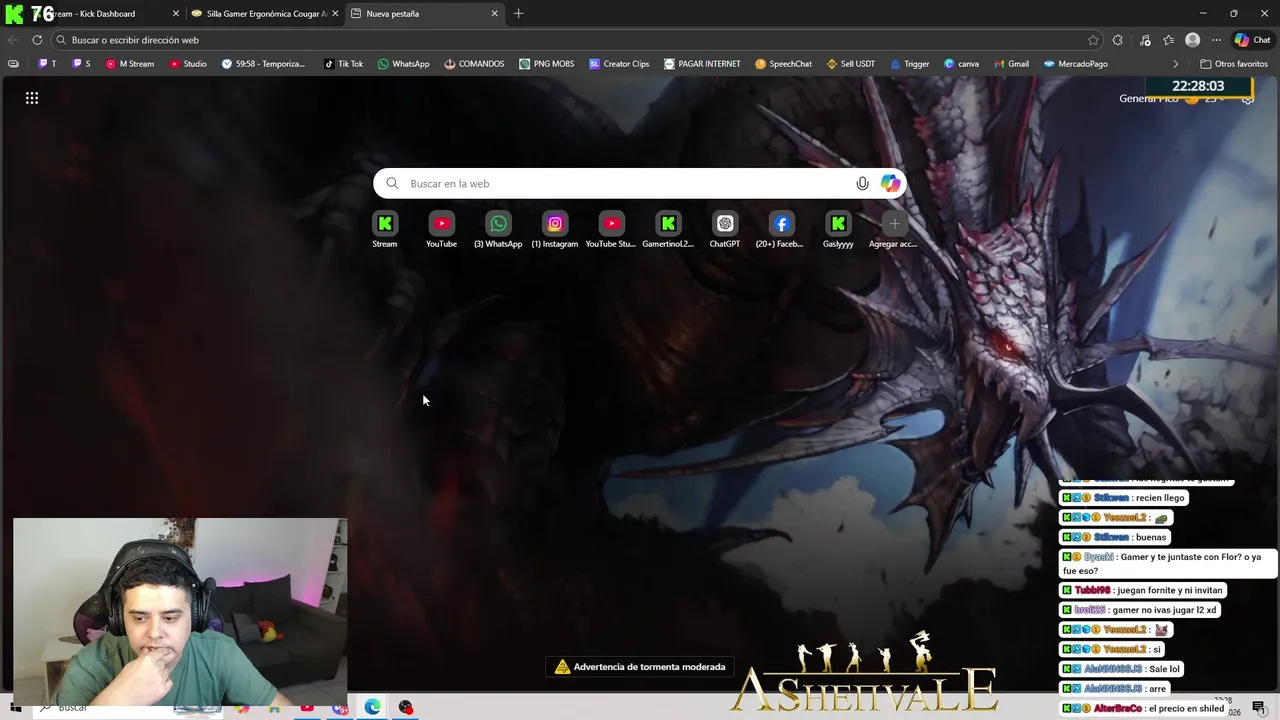Add page to favorites star icon
1280x720 pixels.
pos(1093,40)
